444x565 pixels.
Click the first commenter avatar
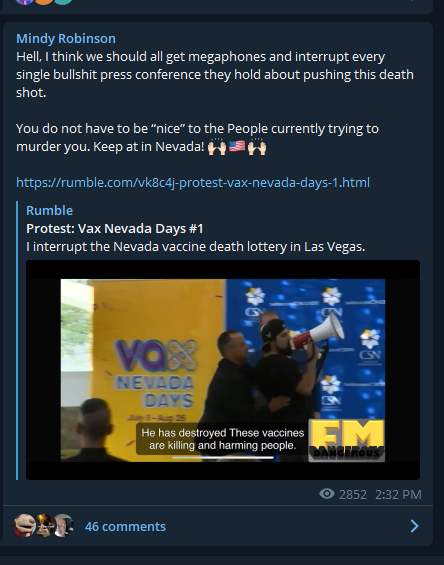[x=24, y=525]
